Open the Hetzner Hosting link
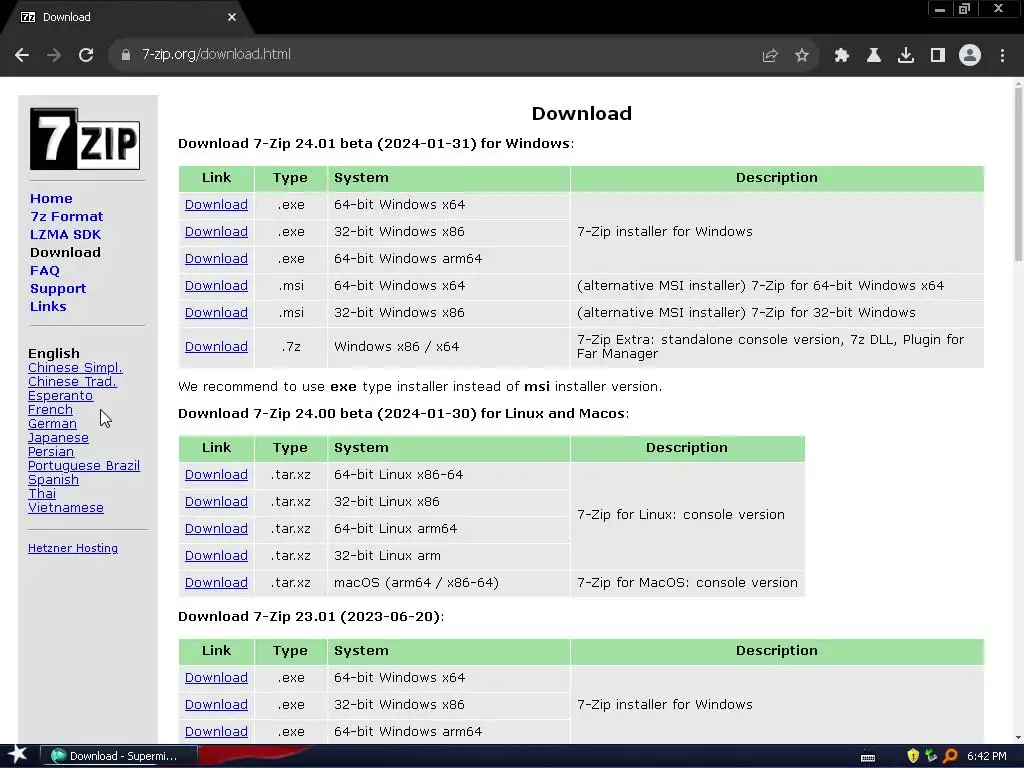This screenshot has width=1024, height=768. (x=72, y=549)
